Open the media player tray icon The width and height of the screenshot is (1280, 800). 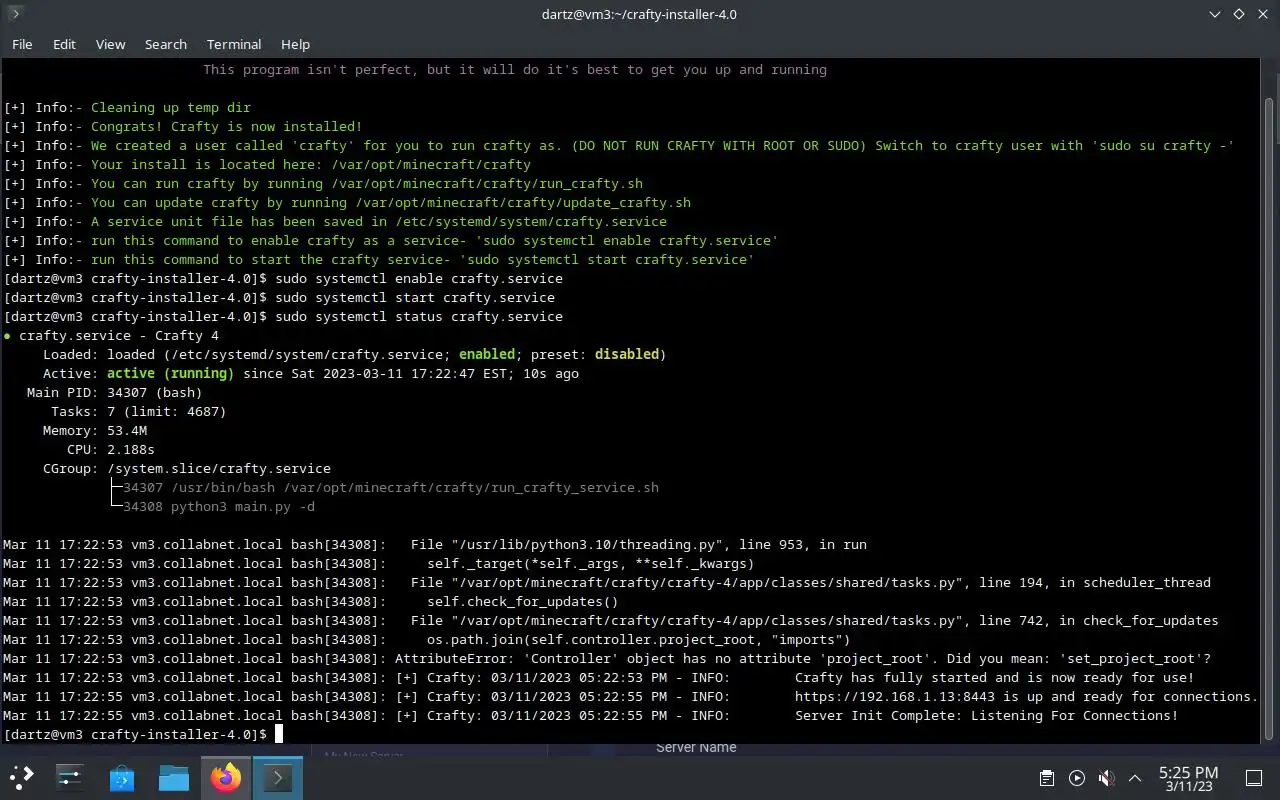pos(1076,778)
